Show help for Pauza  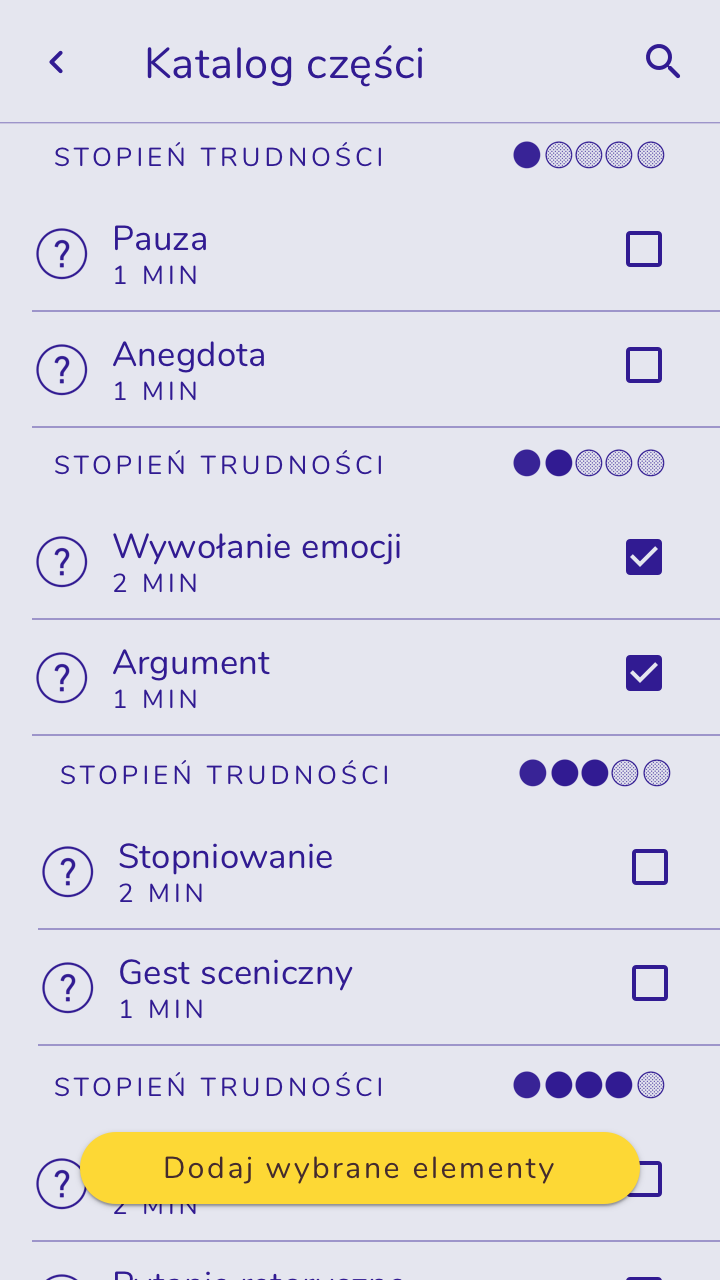click(62, 254)
